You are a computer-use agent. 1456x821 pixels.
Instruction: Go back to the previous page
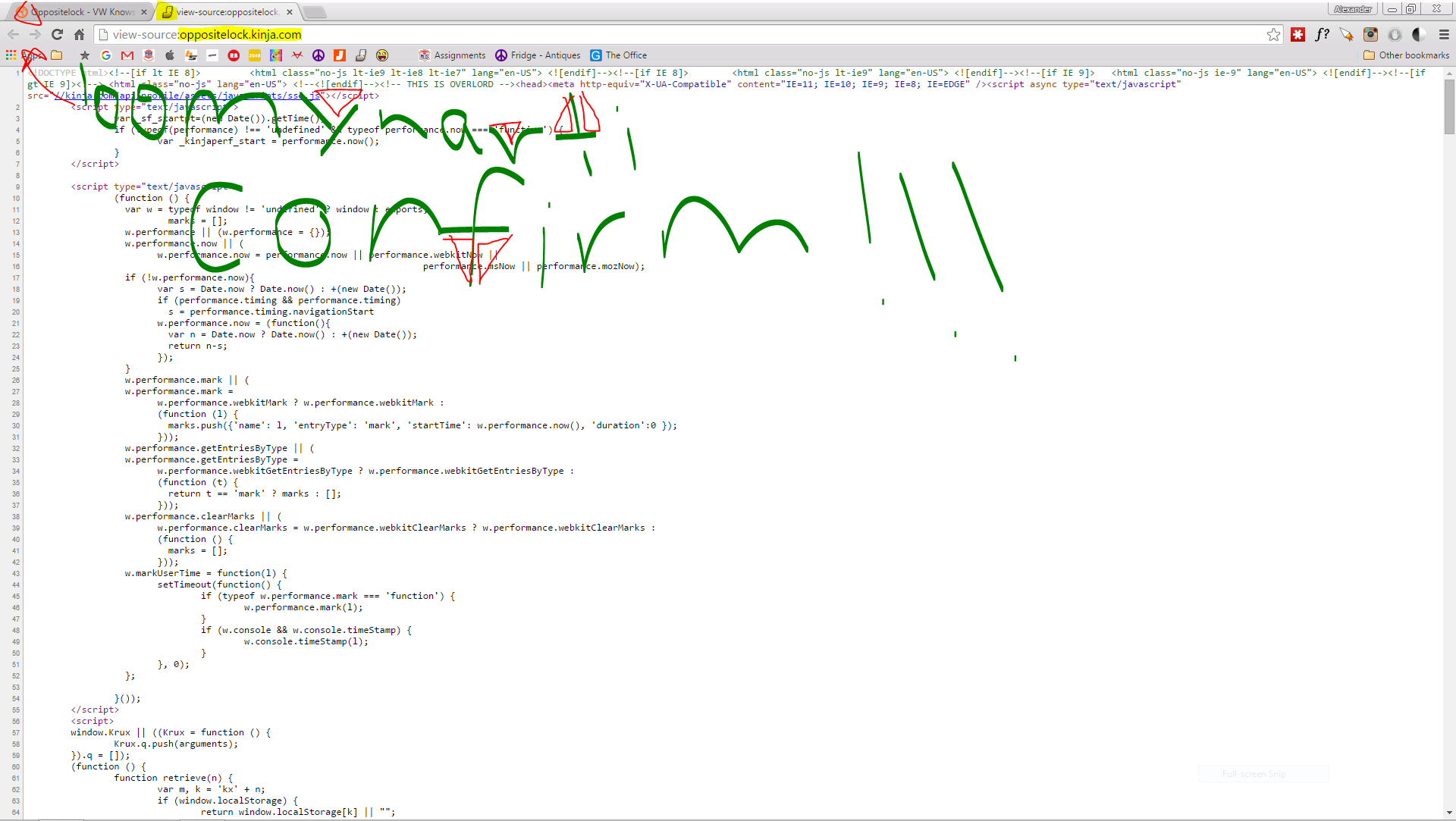tap(13, 35)
